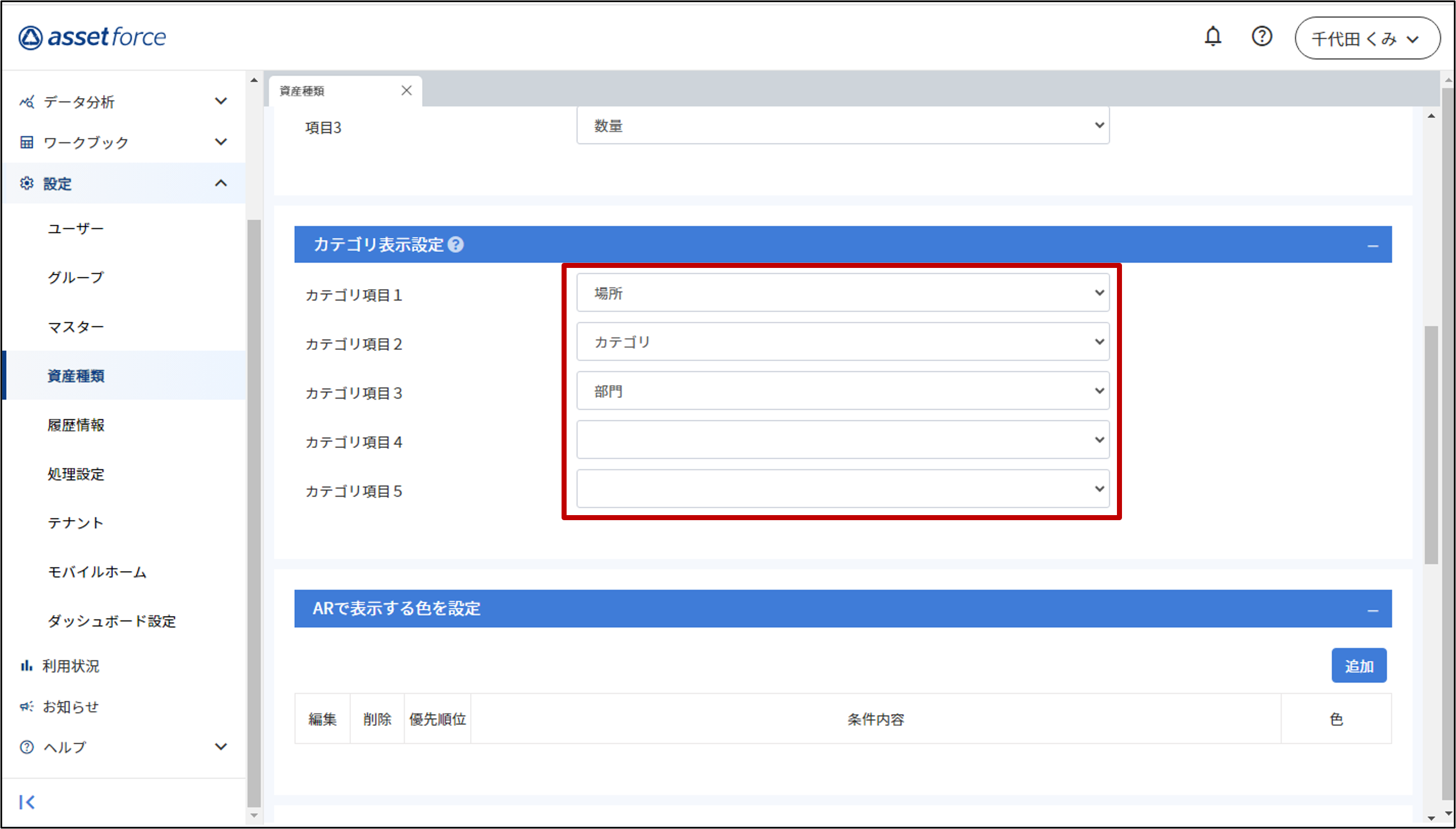The image size is (1456, 829).
Task: Open the empty カテゴリ項目4 dropdown
Action: point(842,439)
